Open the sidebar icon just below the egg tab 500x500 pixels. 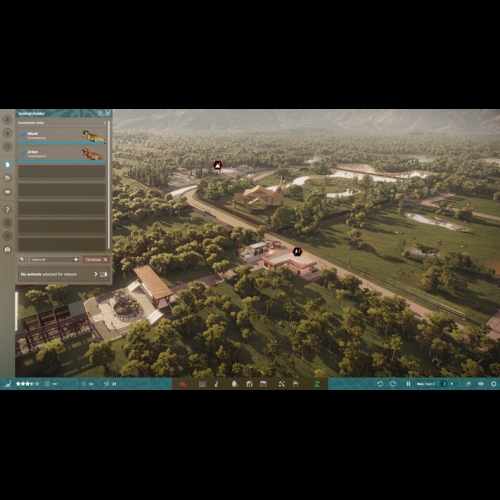tap(7, 178)
